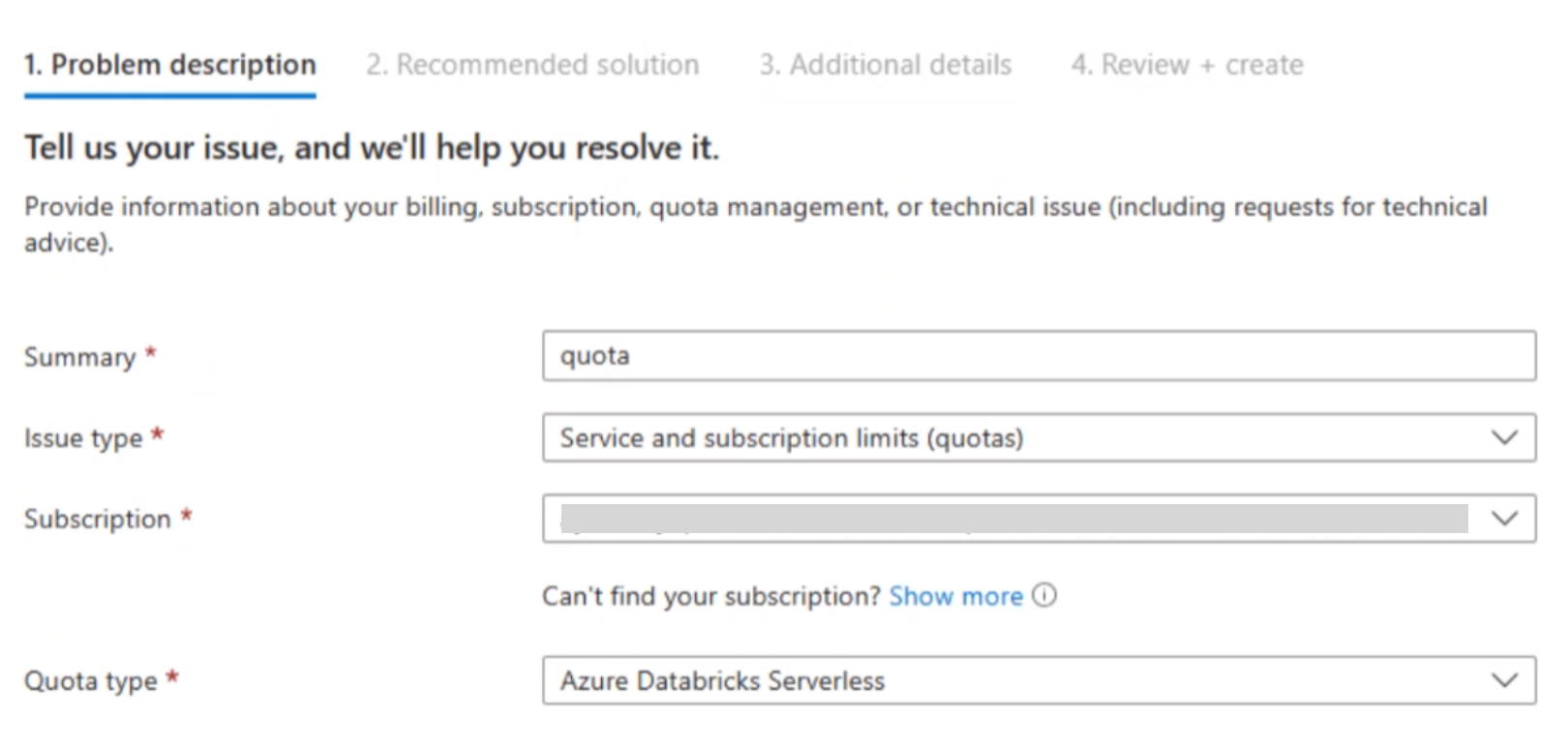Viewport: 1568px width, 745px height.
Task: Click the Issue type chevron arrow
Action: pos(1504,437)
